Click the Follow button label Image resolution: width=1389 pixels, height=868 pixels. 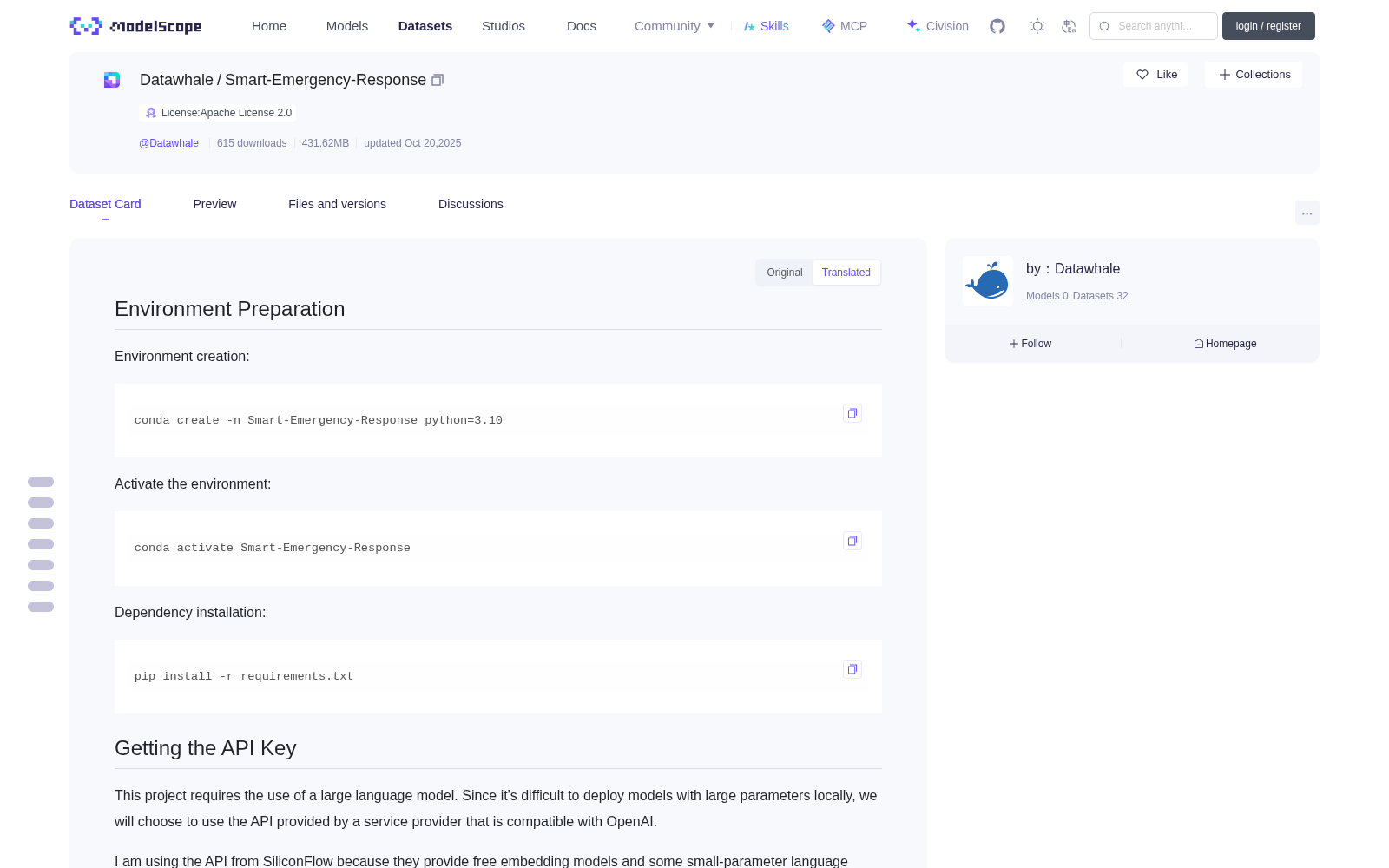(x=1037, y=344)
